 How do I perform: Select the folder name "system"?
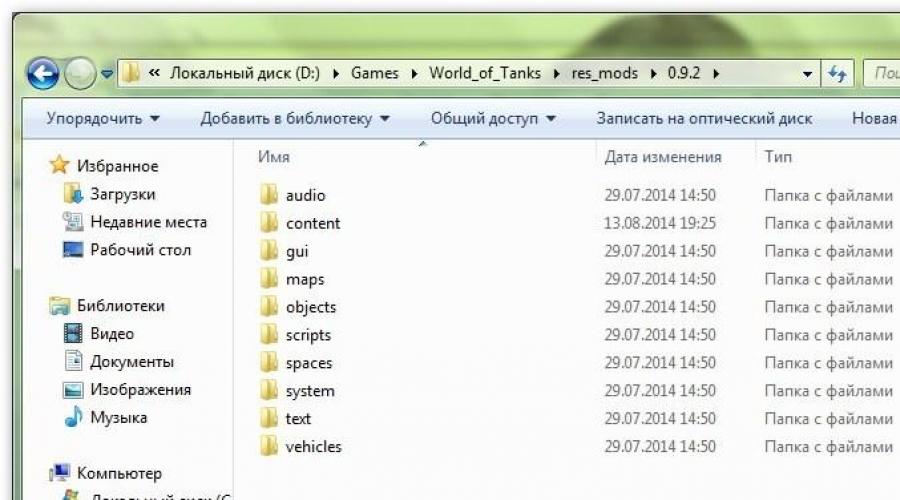310,391
